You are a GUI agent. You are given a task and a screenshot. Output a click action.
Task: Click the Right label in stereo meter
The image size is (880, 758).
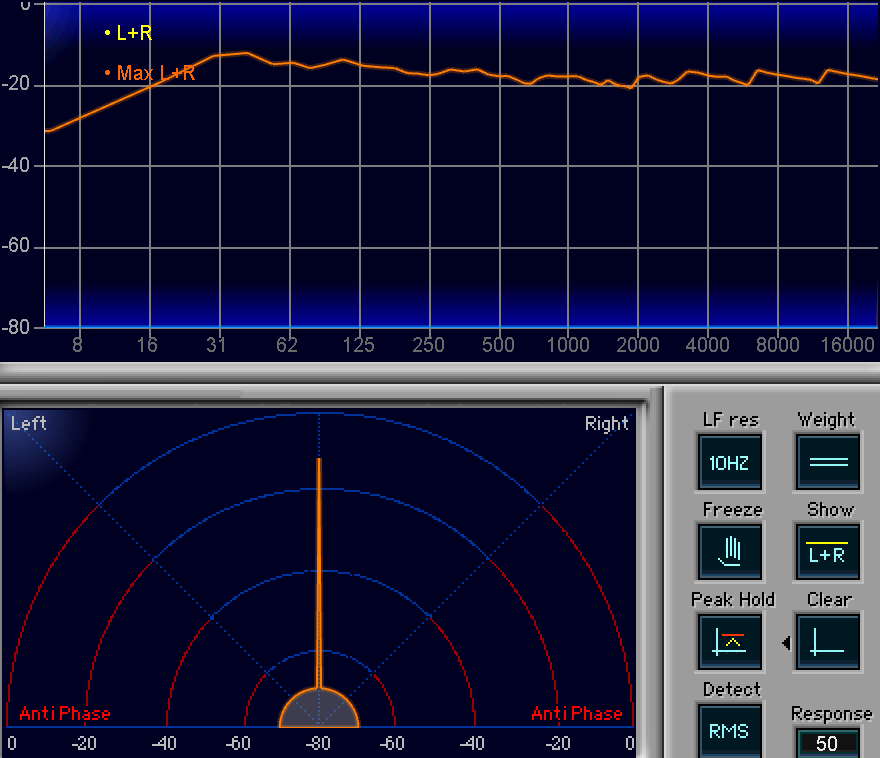pyautogui.click(x=606, y=423)
